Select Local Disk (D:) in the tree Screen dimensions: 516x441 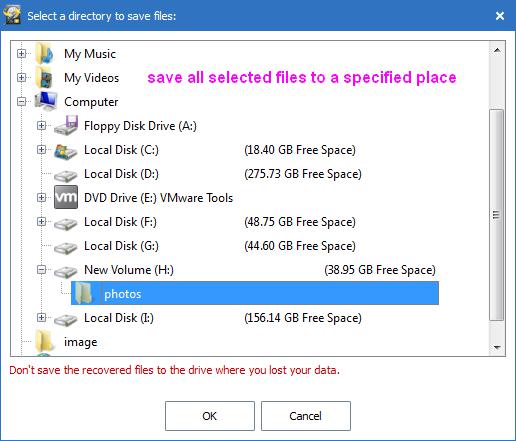(x=121, y=174)
